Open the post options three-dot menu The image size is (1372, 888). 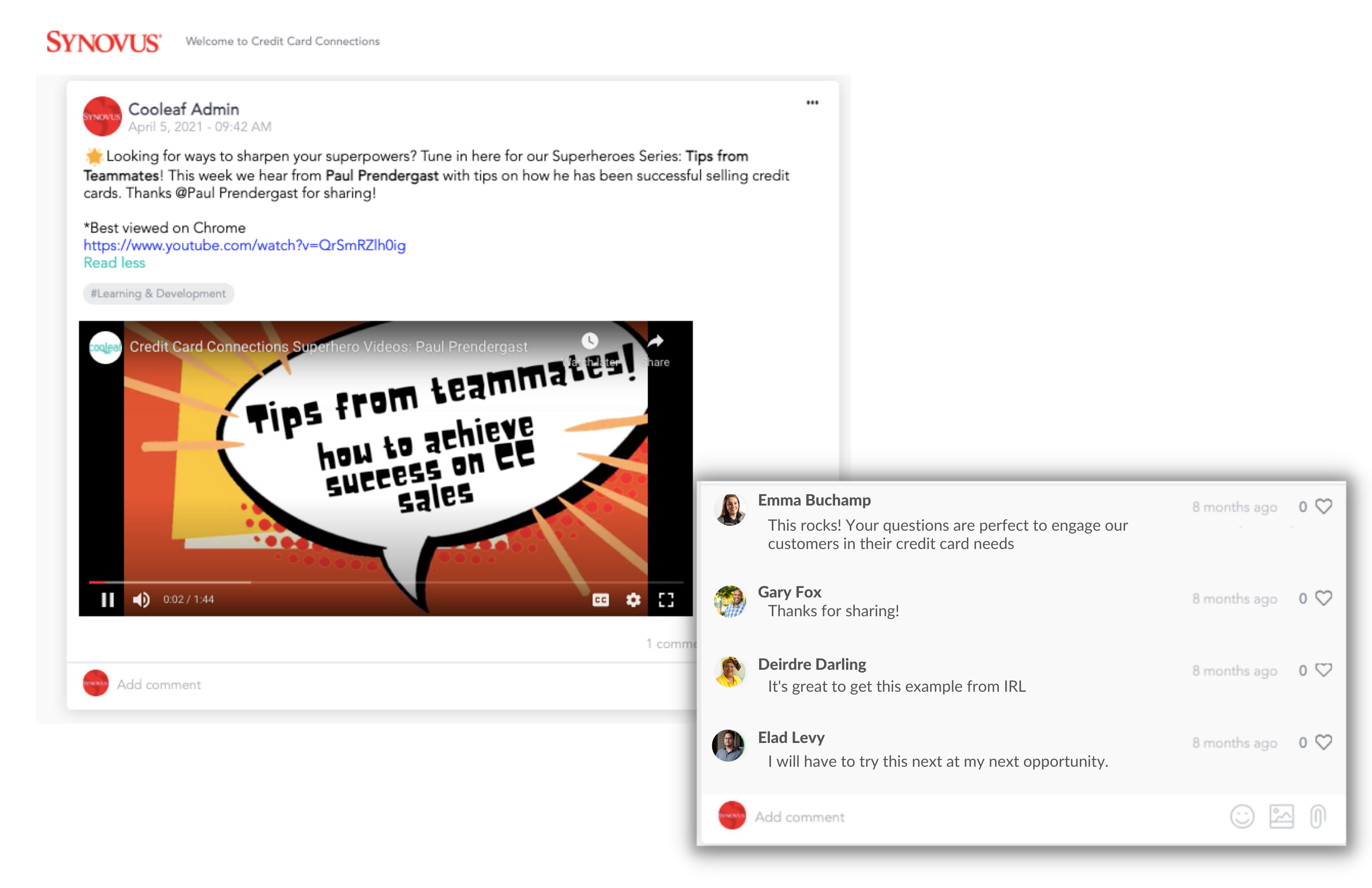tap(812, 102)
